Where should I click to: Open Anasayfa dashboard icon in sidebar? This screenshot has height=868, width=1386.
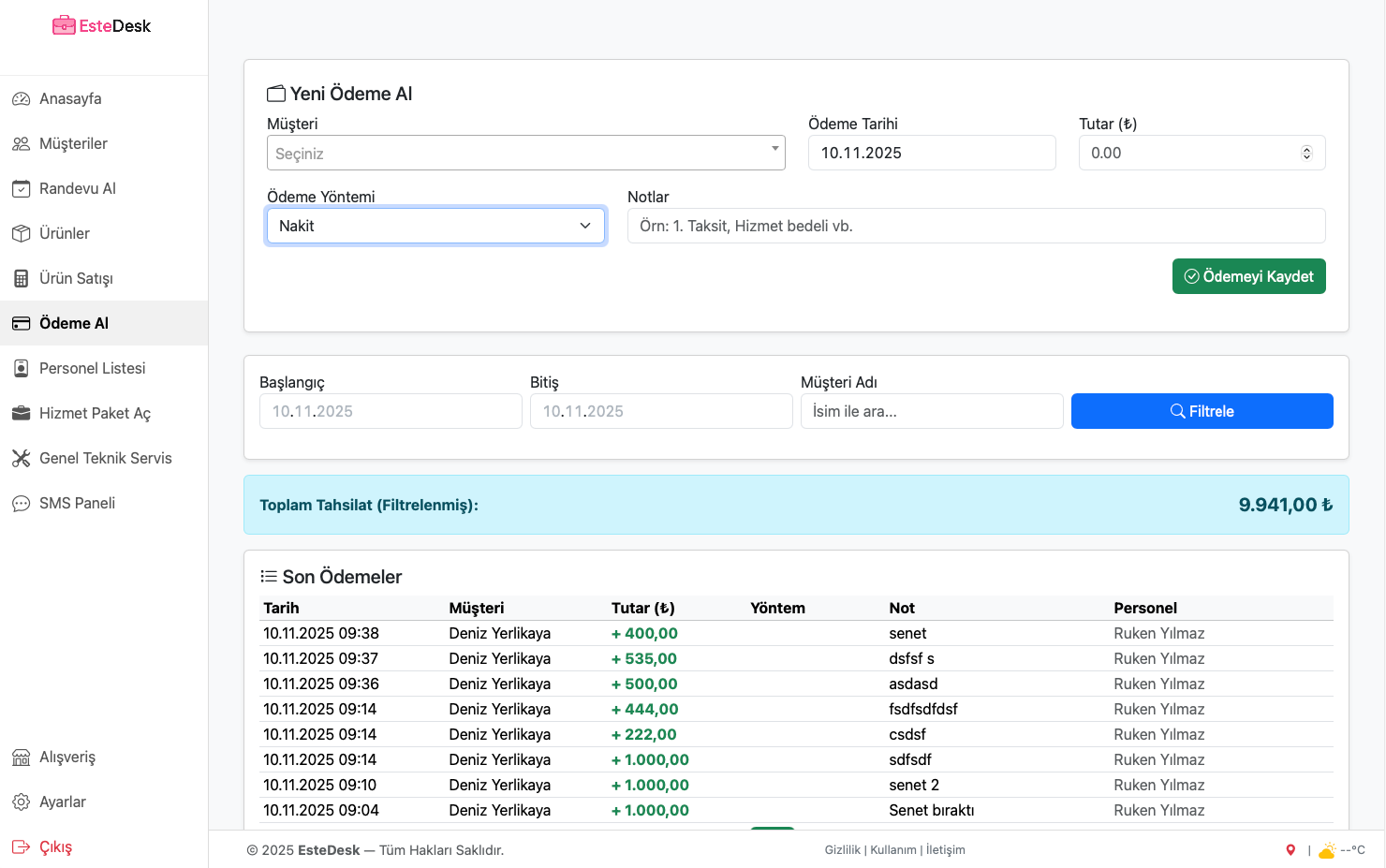coord(21,98)
